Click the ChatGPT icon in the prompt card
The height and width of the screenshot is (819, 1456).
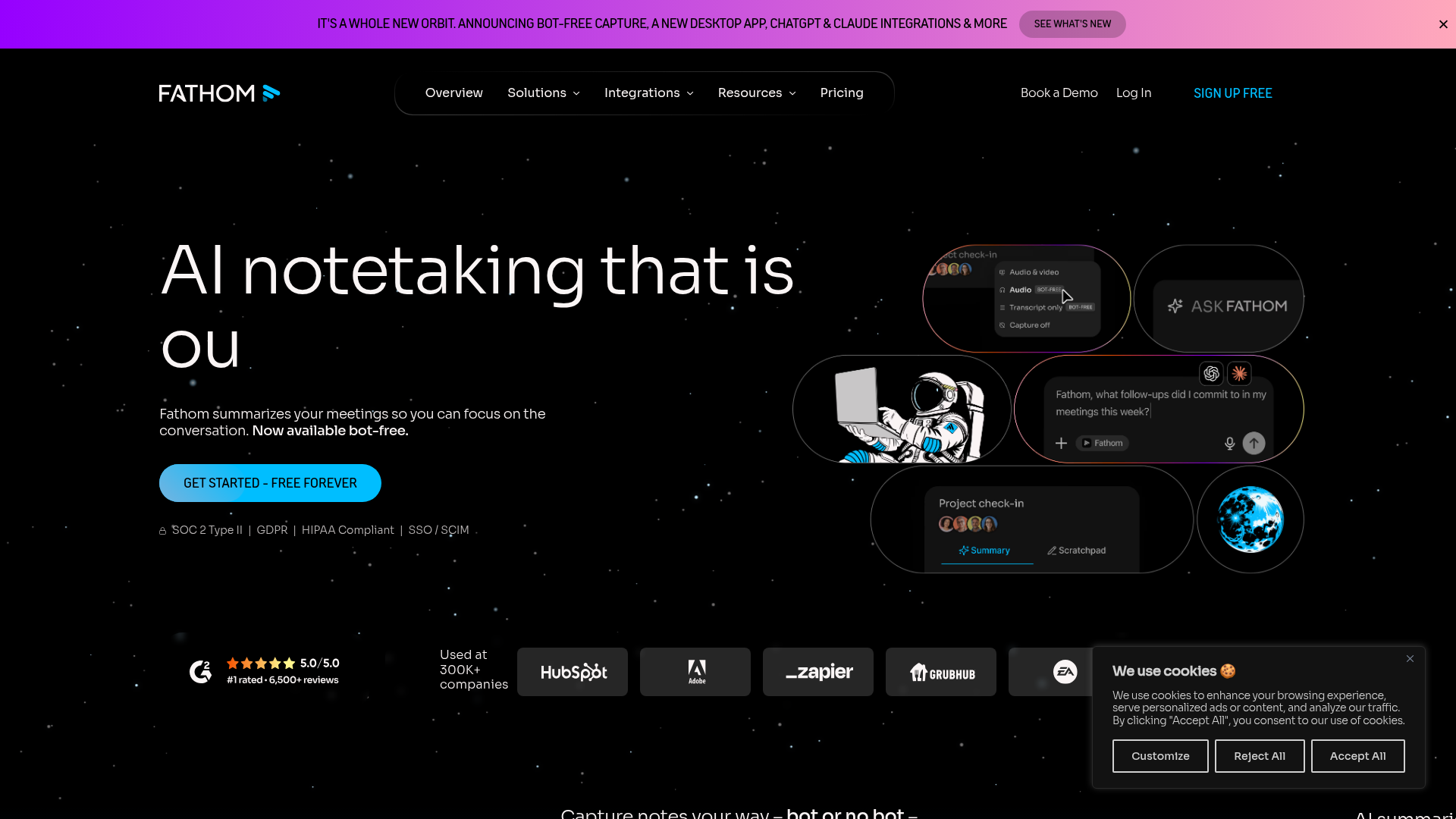tap(1211, 373)
